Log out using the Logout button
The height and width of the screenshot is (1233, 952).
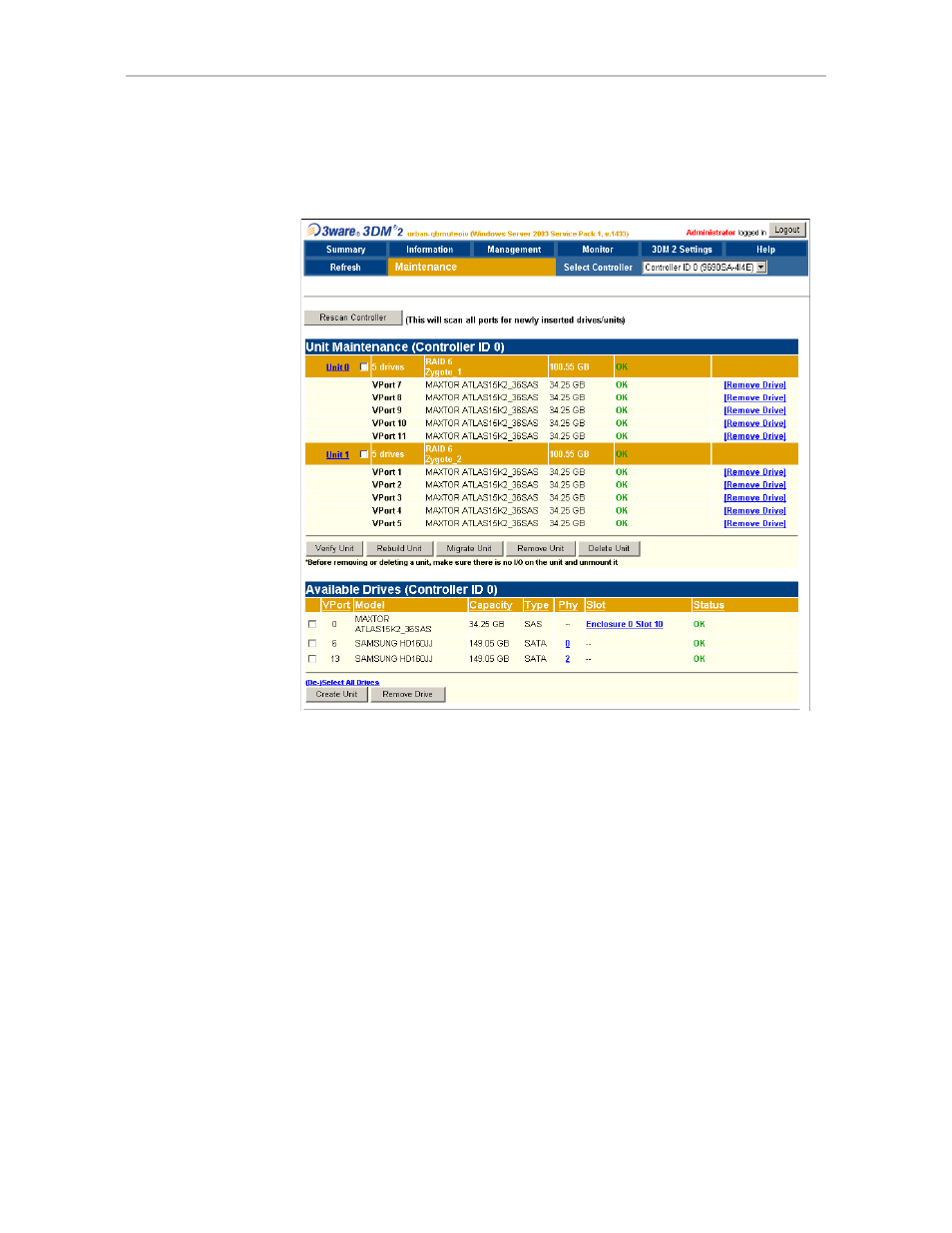pos(787,230)
